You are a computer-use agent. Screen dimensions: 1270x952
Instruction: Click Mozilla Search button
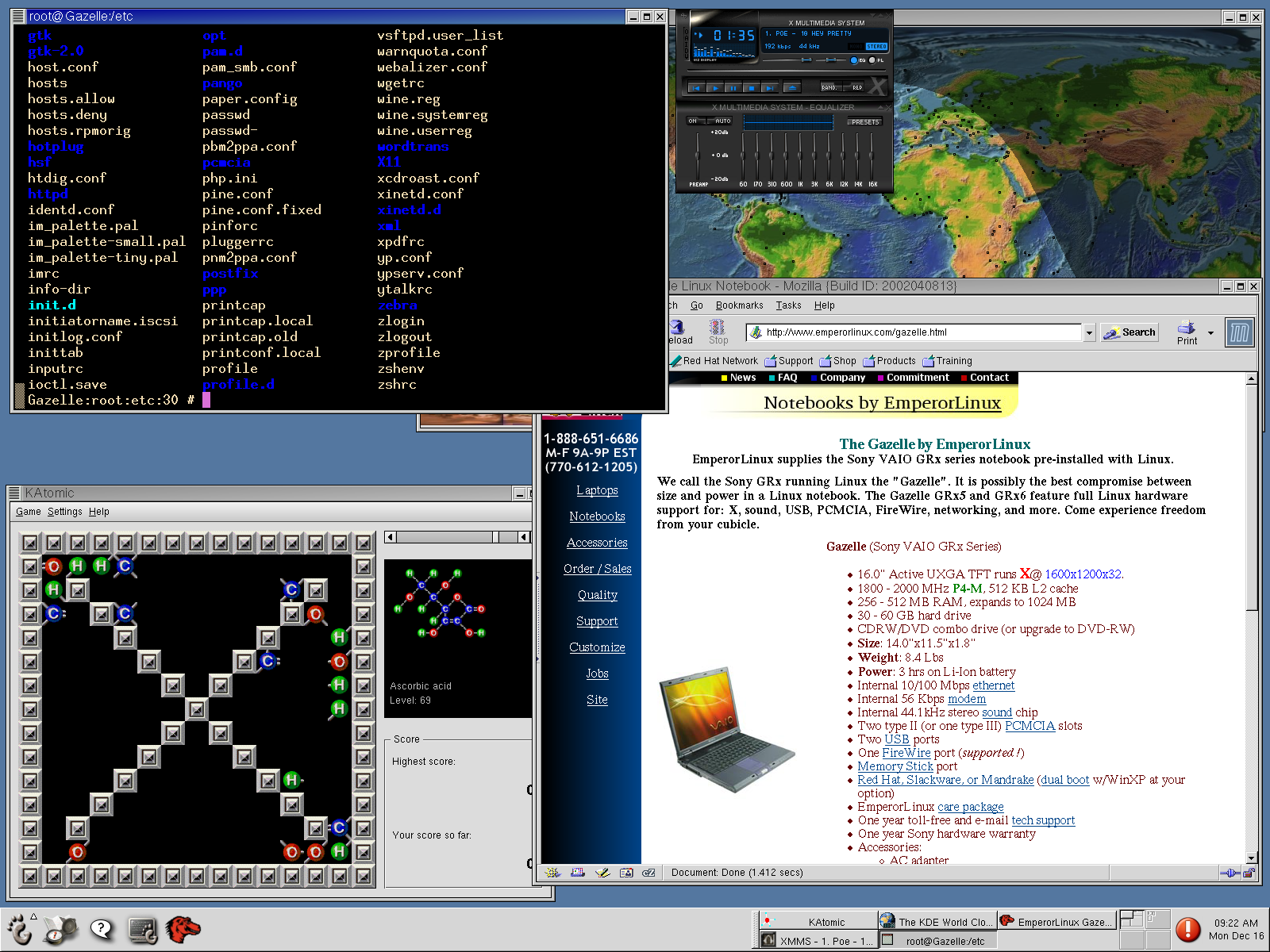pyautogui.click(x=1130, y=332)
